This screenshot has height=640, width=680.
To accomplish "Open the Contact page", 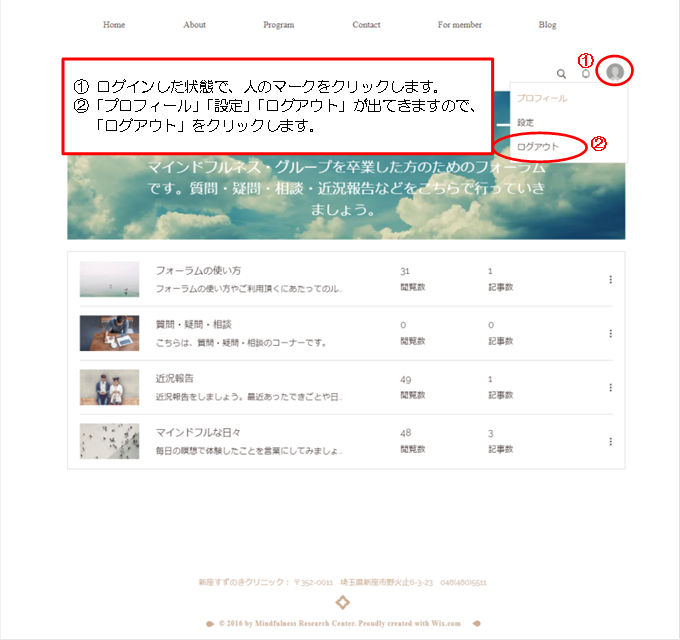I will (x=366, y=25).
